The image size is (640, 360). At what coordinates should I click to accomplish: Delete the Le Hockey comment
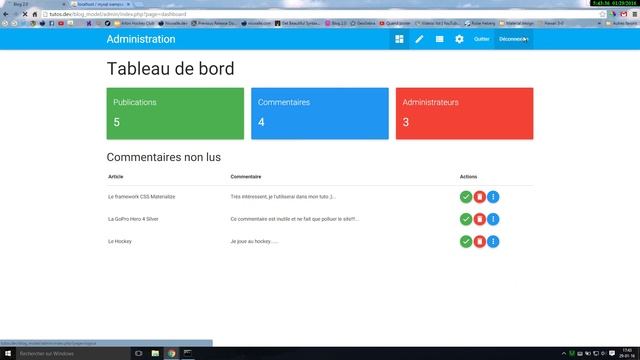480,242
